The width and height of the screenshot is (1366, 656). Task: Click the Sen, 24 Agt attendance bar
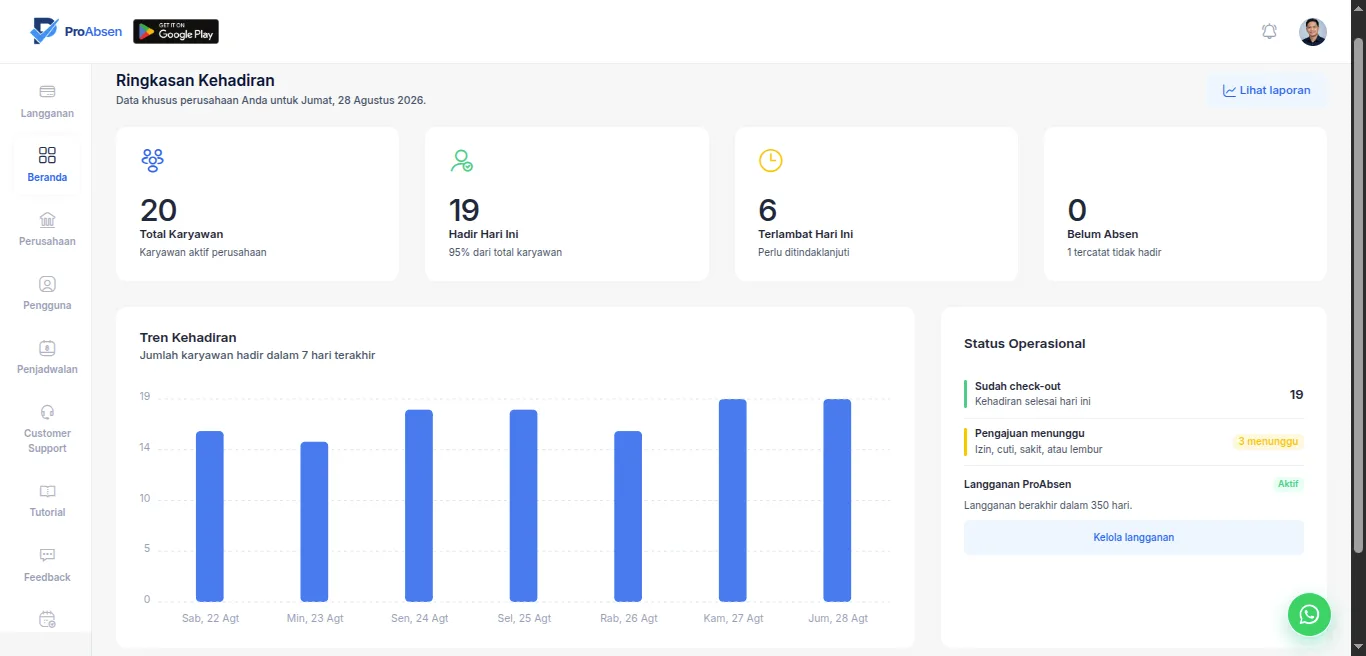419,505
